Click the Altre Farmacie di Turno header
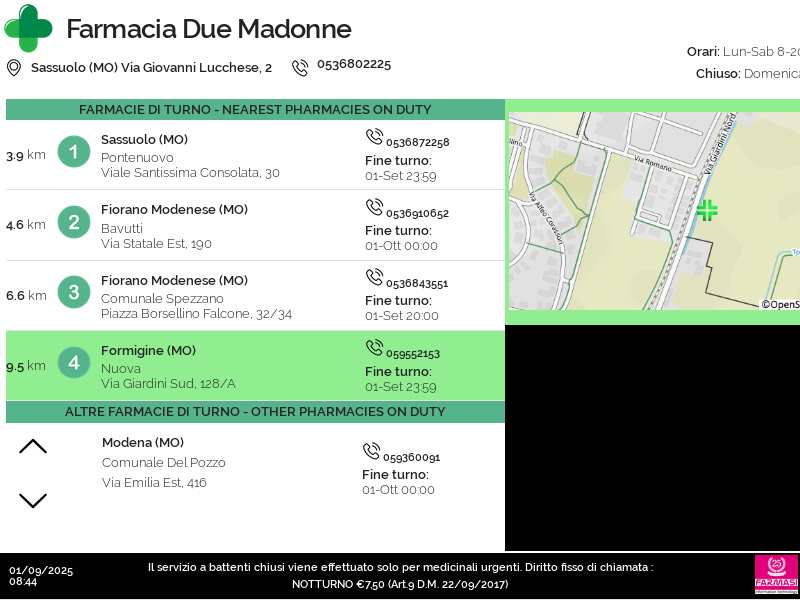Viewport: 800px width, 600px height. coord(255,412)
